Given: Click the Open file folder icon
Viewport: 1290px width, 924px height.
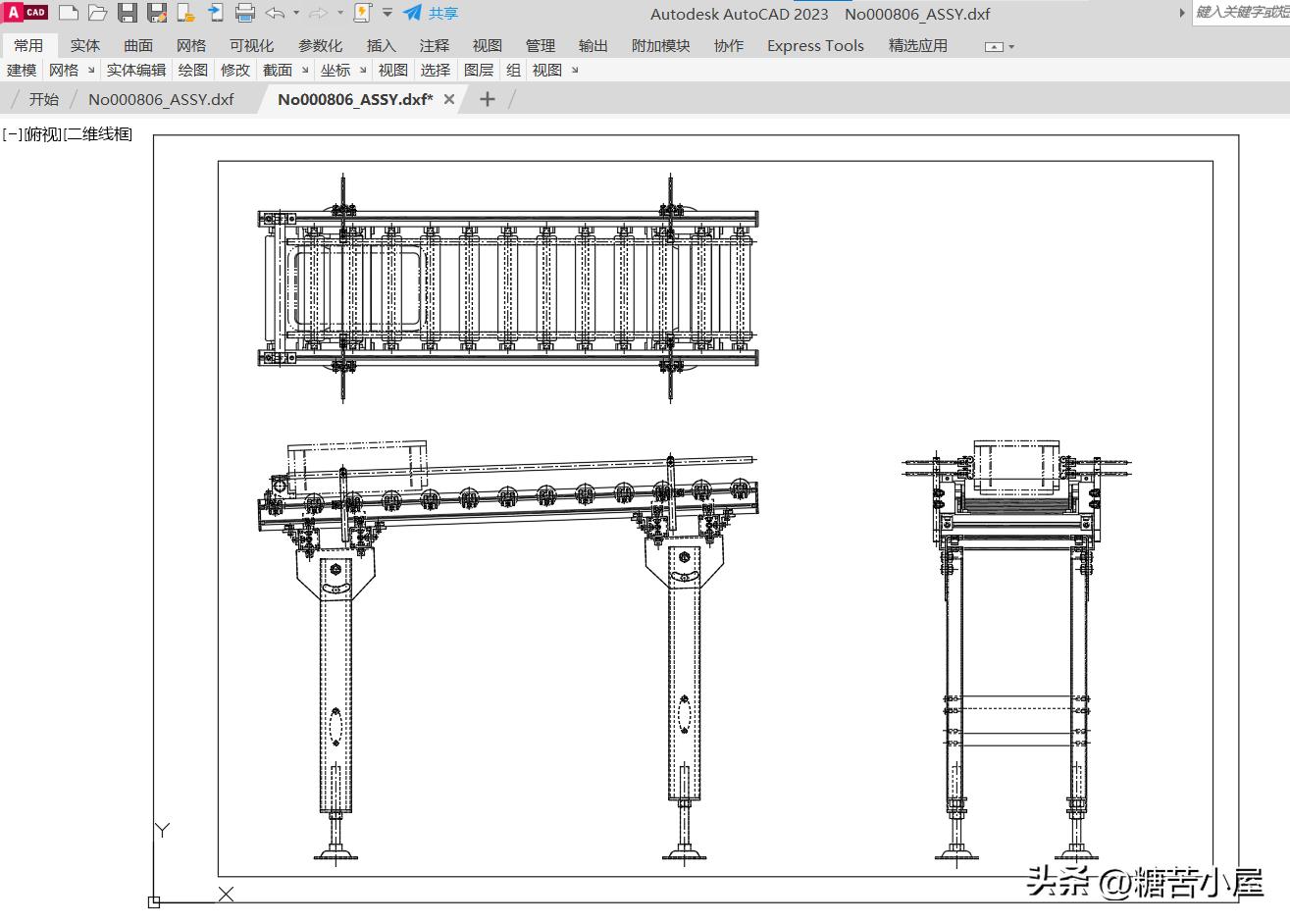Looking at the screenshot, I should (x=97, y=13).
